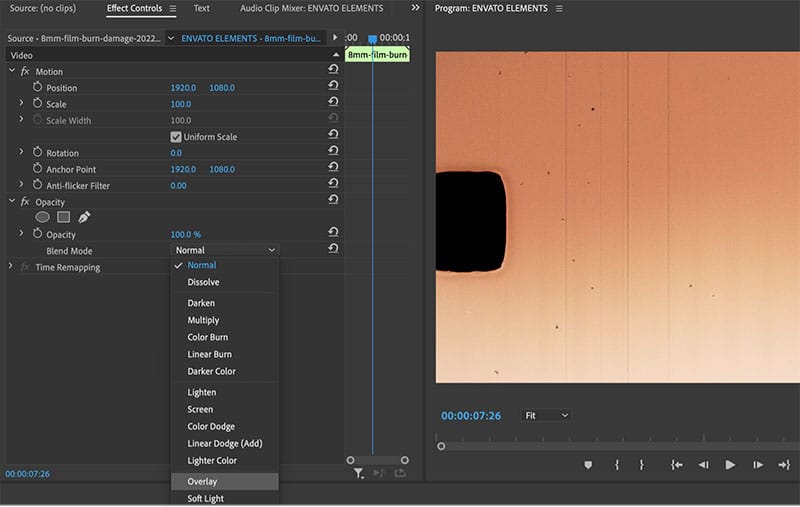Reset the Scale parameter
The height and width of the screenshot is (507, 800).
[333, 102]
